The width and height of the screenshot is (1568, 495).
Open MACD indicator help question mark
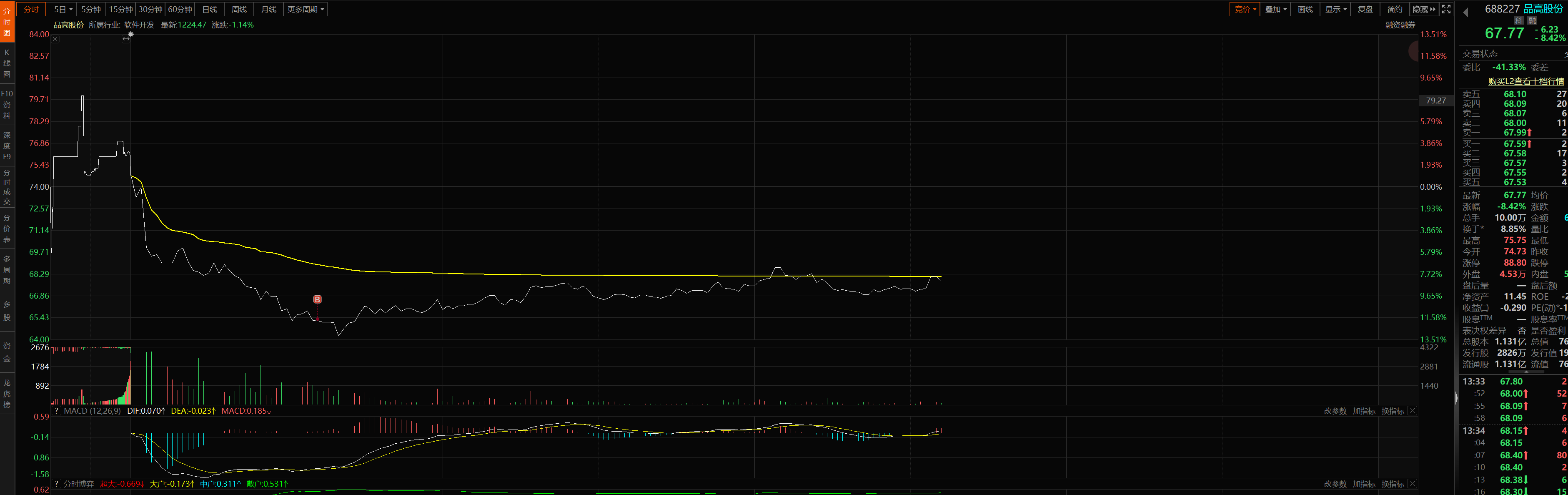tap(57, 411)
